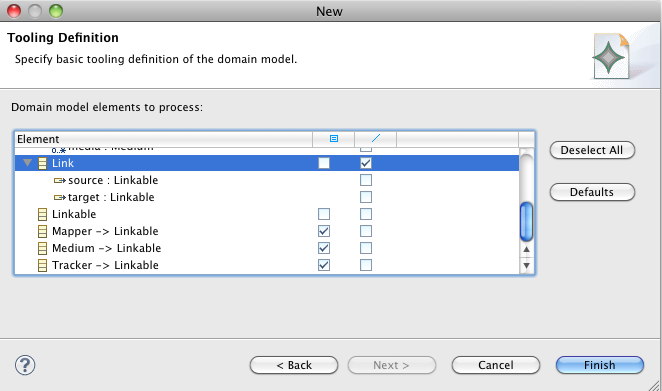Check the node checkbox for Linkable
Viewport: 662px width, 391px height.
[324, 215]
